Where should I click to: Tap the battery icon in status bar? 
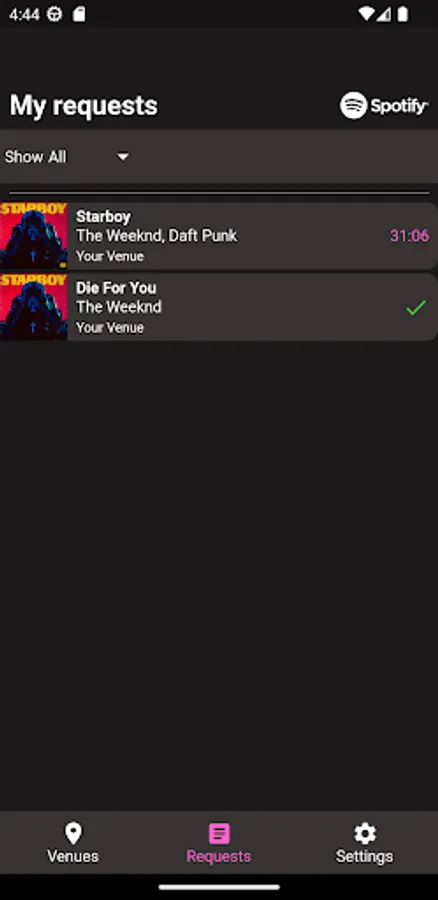point(403,14)
